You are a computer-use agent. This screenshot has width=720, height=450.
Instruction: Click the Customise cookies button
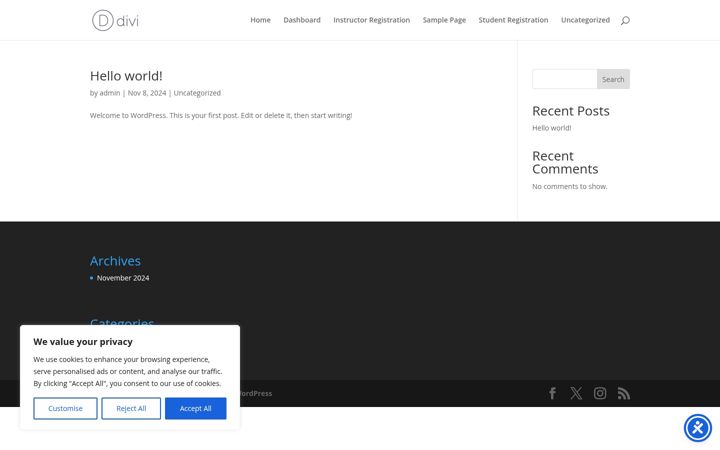[x=65, y=408]
